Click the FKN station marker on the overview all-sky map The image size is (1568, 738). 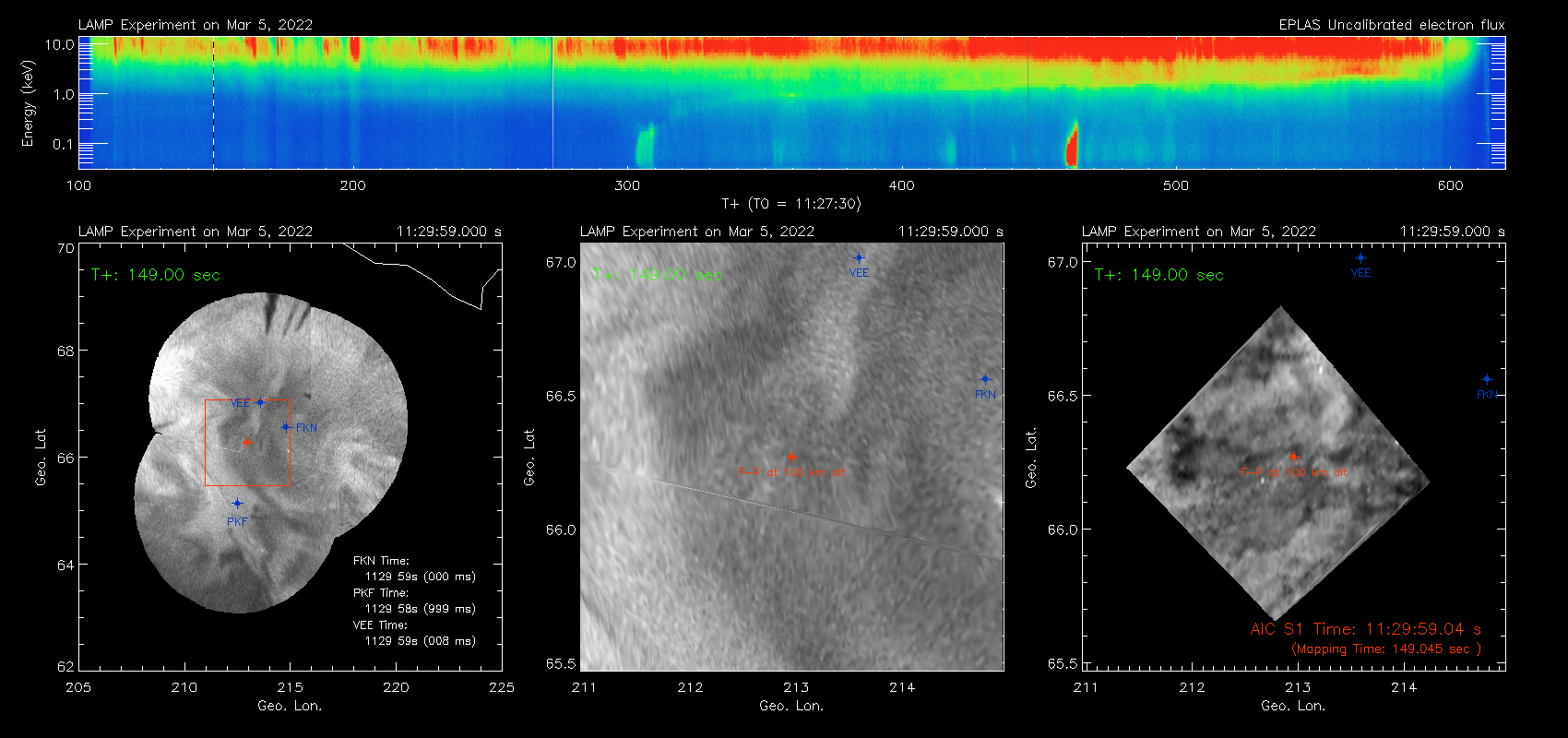[286, 427]
